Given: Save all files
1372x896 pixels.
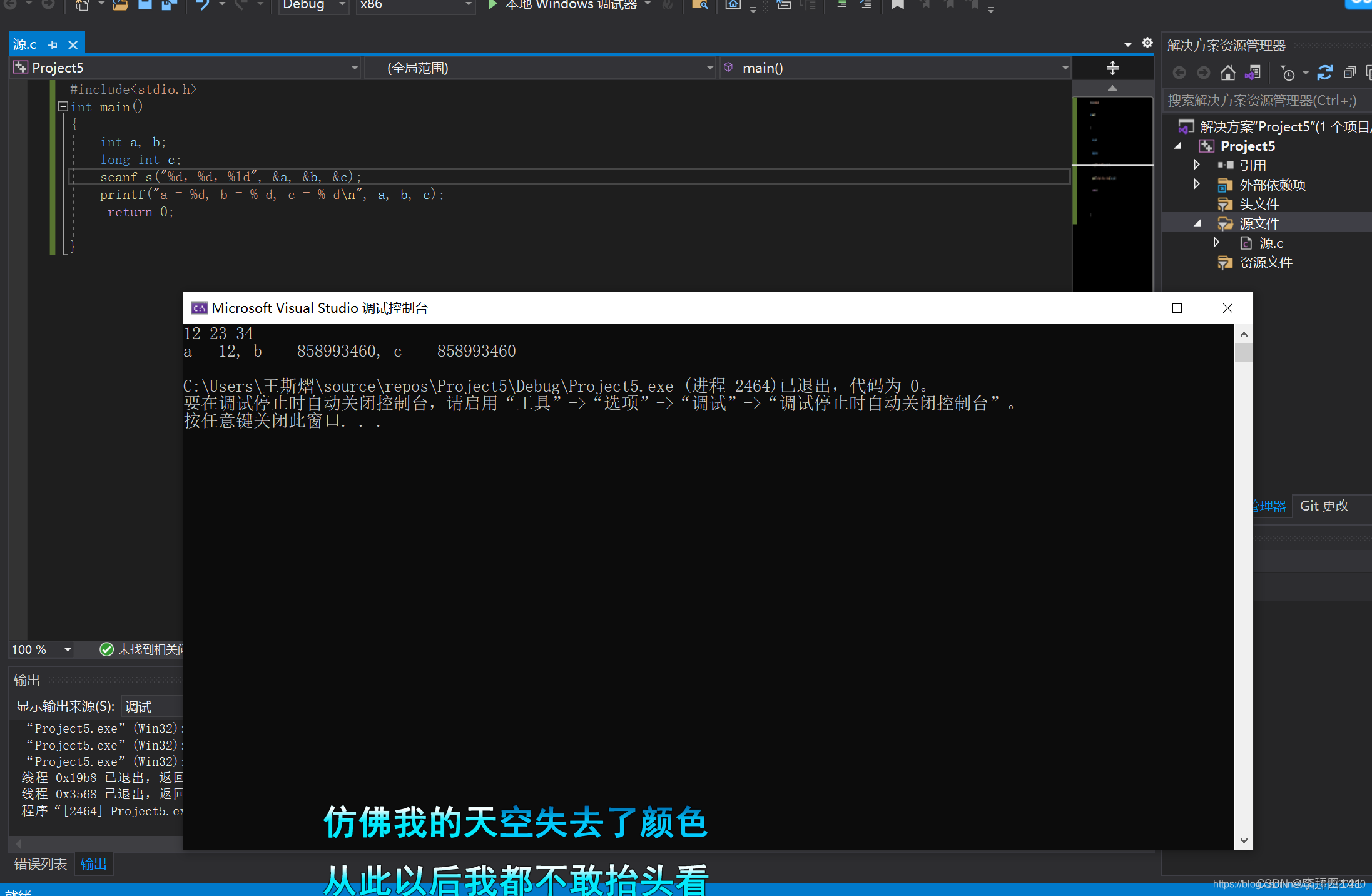Looking at the screenshot, I should 170,5.
